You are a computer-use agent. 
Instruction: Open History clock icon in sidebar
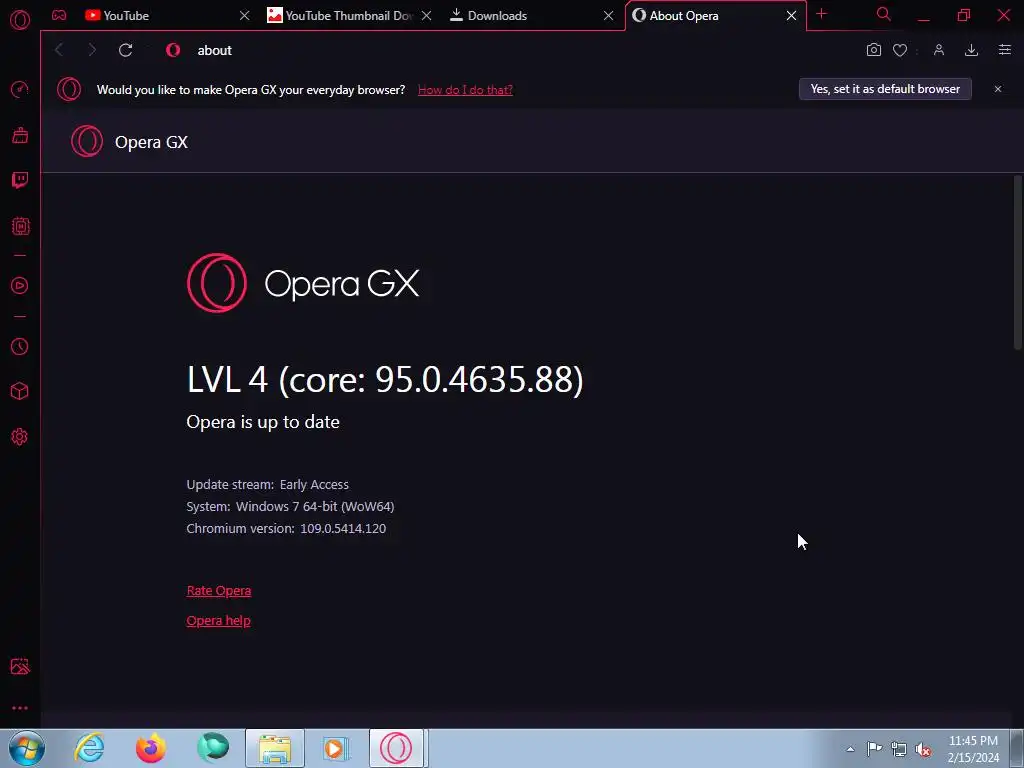click(20, 346)
